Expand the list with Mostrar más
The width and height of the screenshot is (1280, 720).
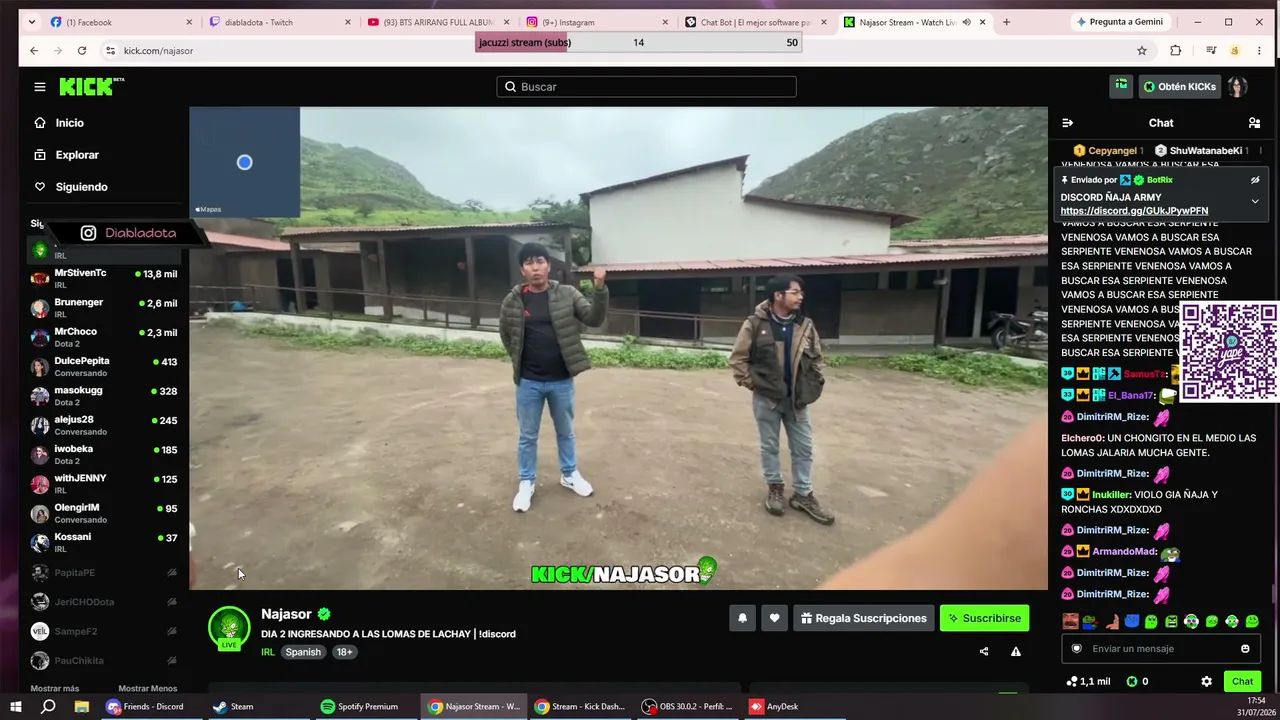[55, 689]
